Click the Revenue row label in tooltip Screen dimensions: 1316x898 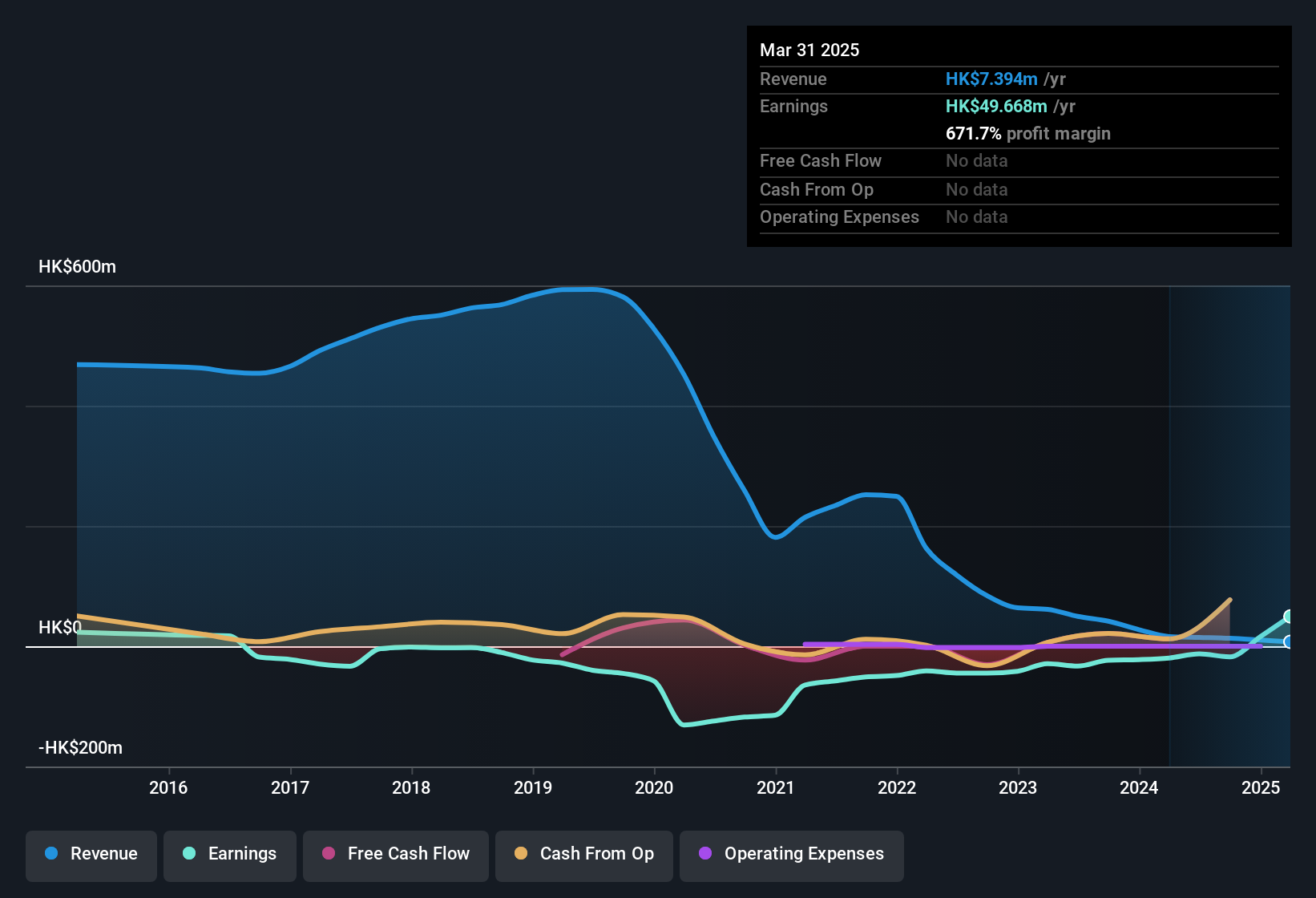pyautogui.click(x=793, y=79)
